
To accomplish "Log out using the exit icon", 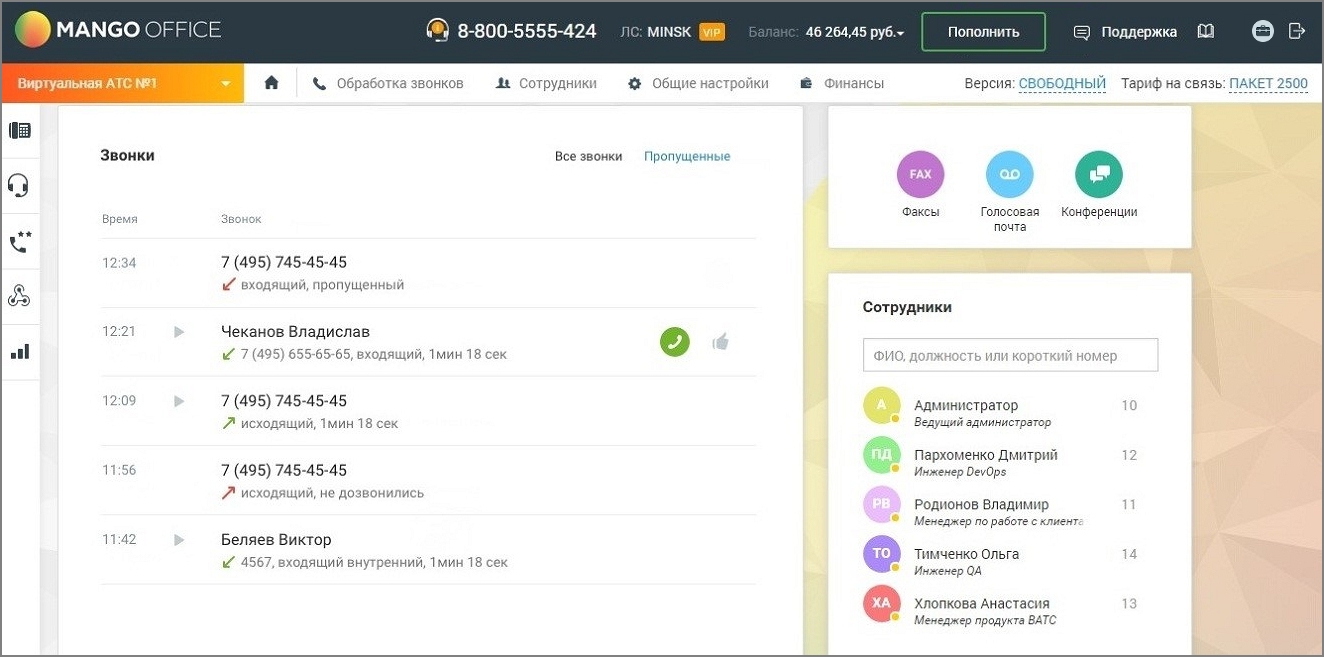I will 1297,31.
